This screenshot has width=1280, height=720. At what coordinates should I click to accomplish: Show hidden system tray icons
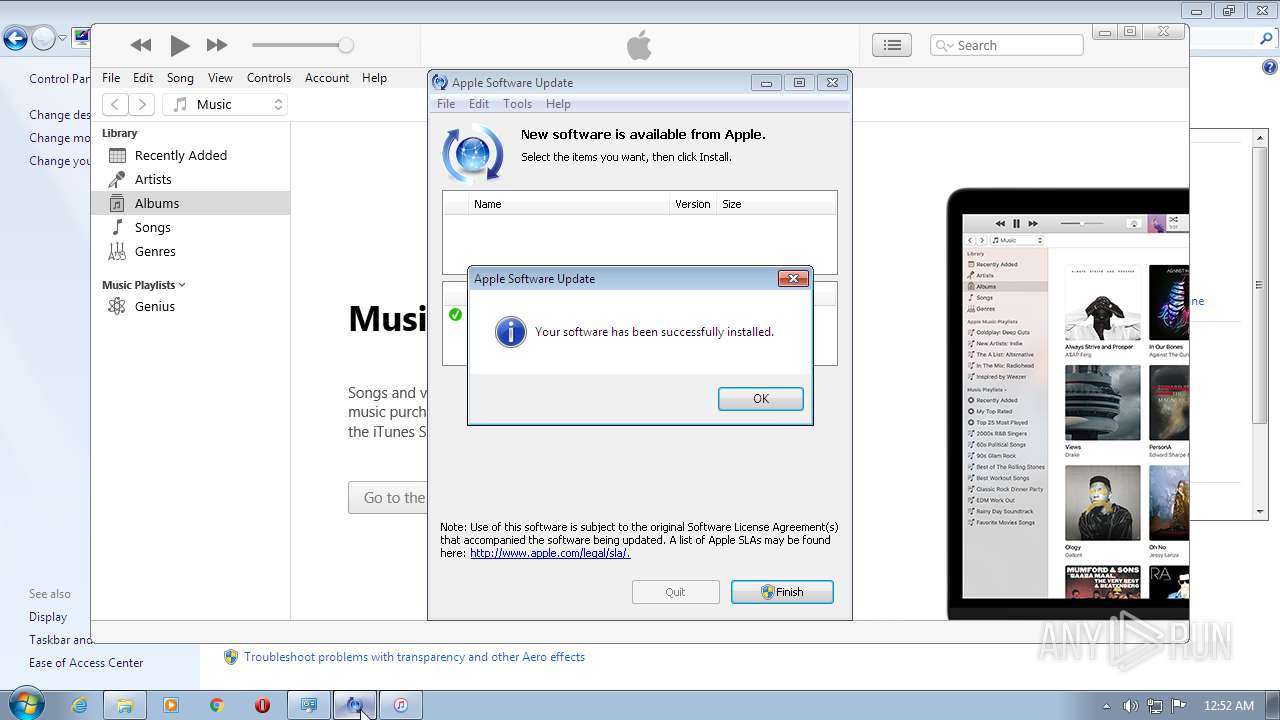(1106, 706)
